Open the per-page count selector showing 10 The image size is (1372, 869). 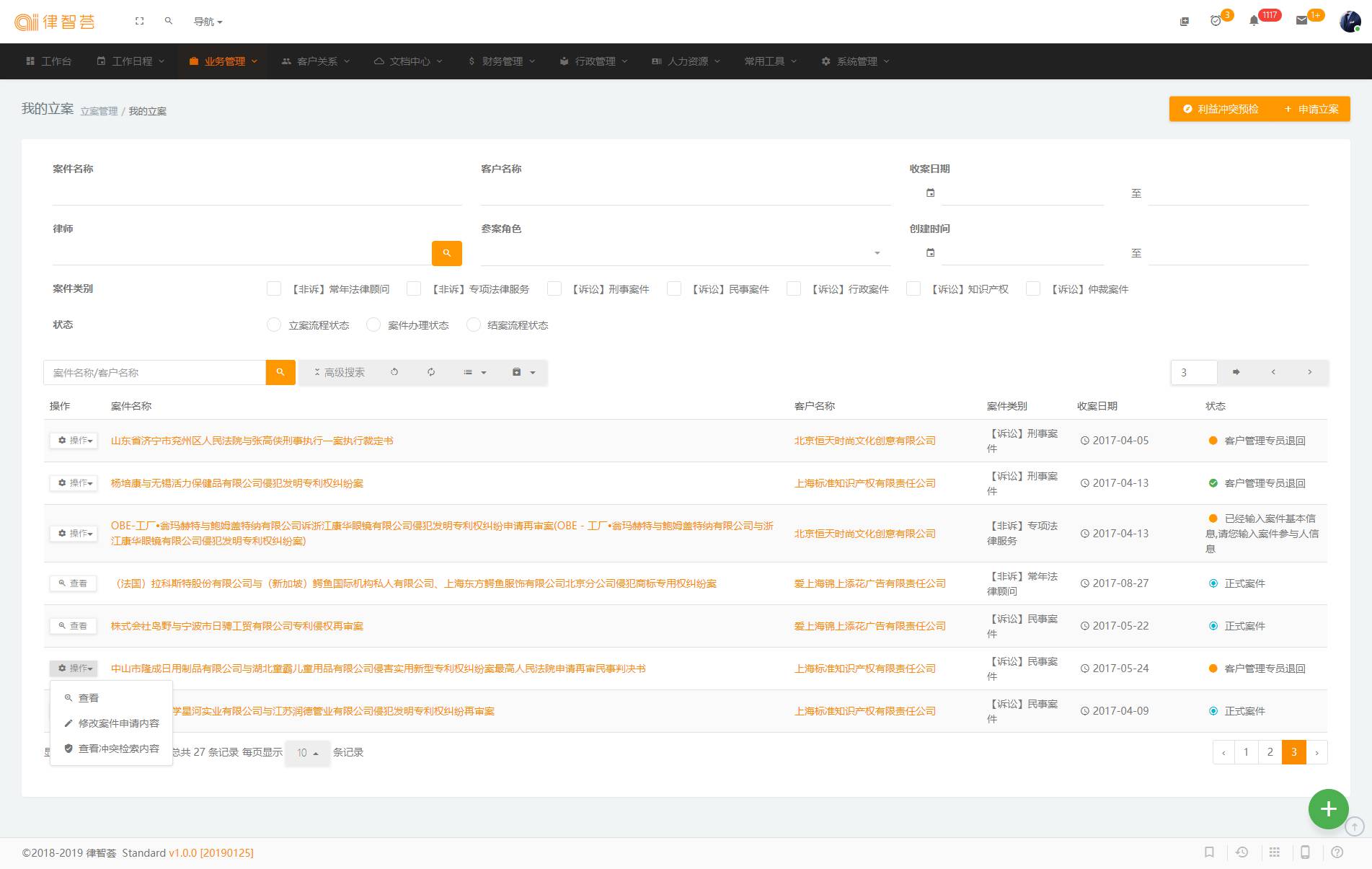[x=308, y=752]
